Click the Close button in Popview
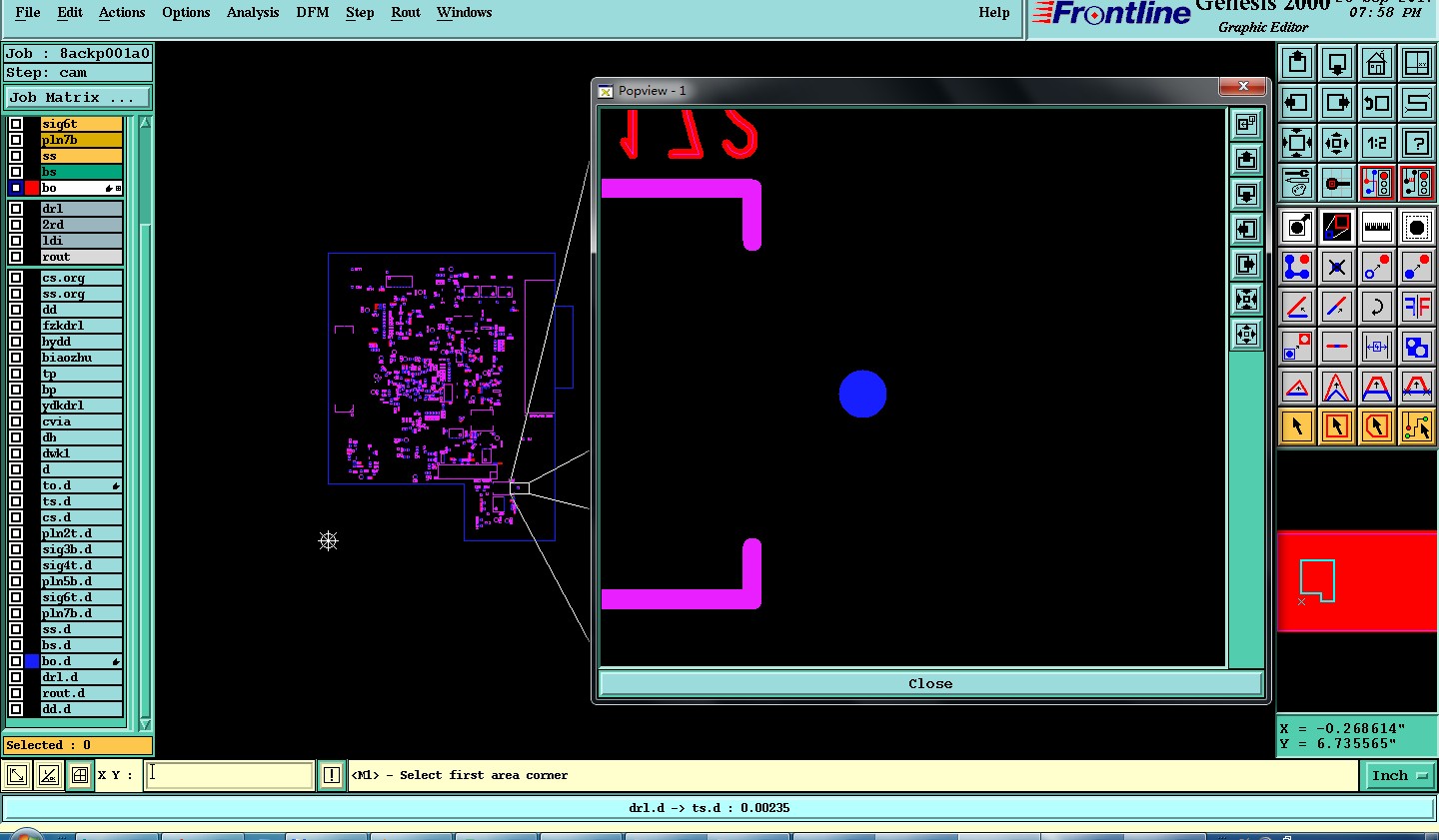 (930, 683)
